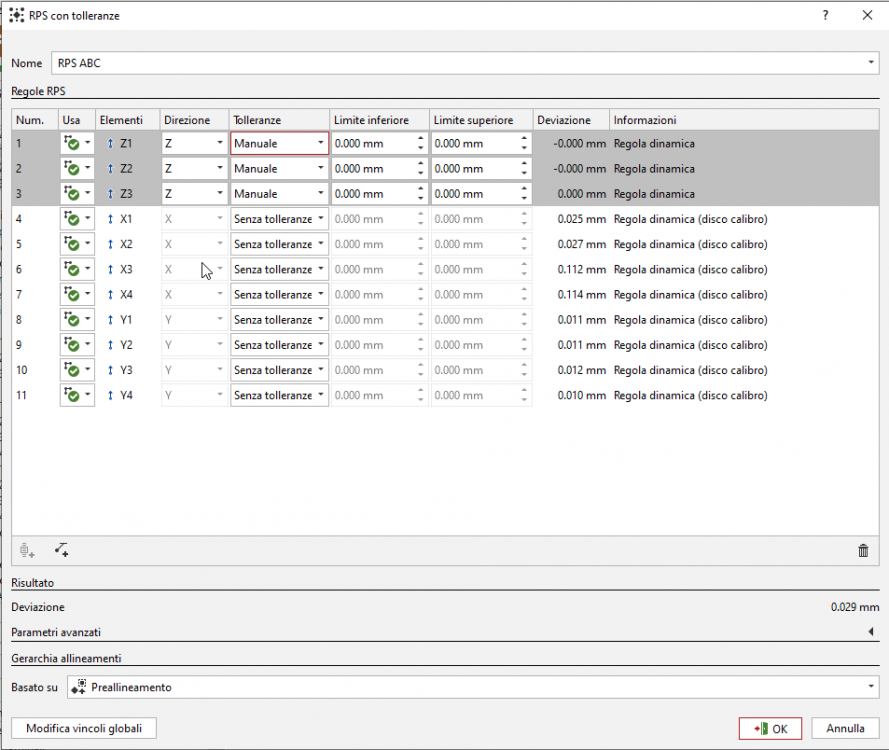Open the Tolleranze dropdown in row 1

pyautogui.click(x=320, y=144)
